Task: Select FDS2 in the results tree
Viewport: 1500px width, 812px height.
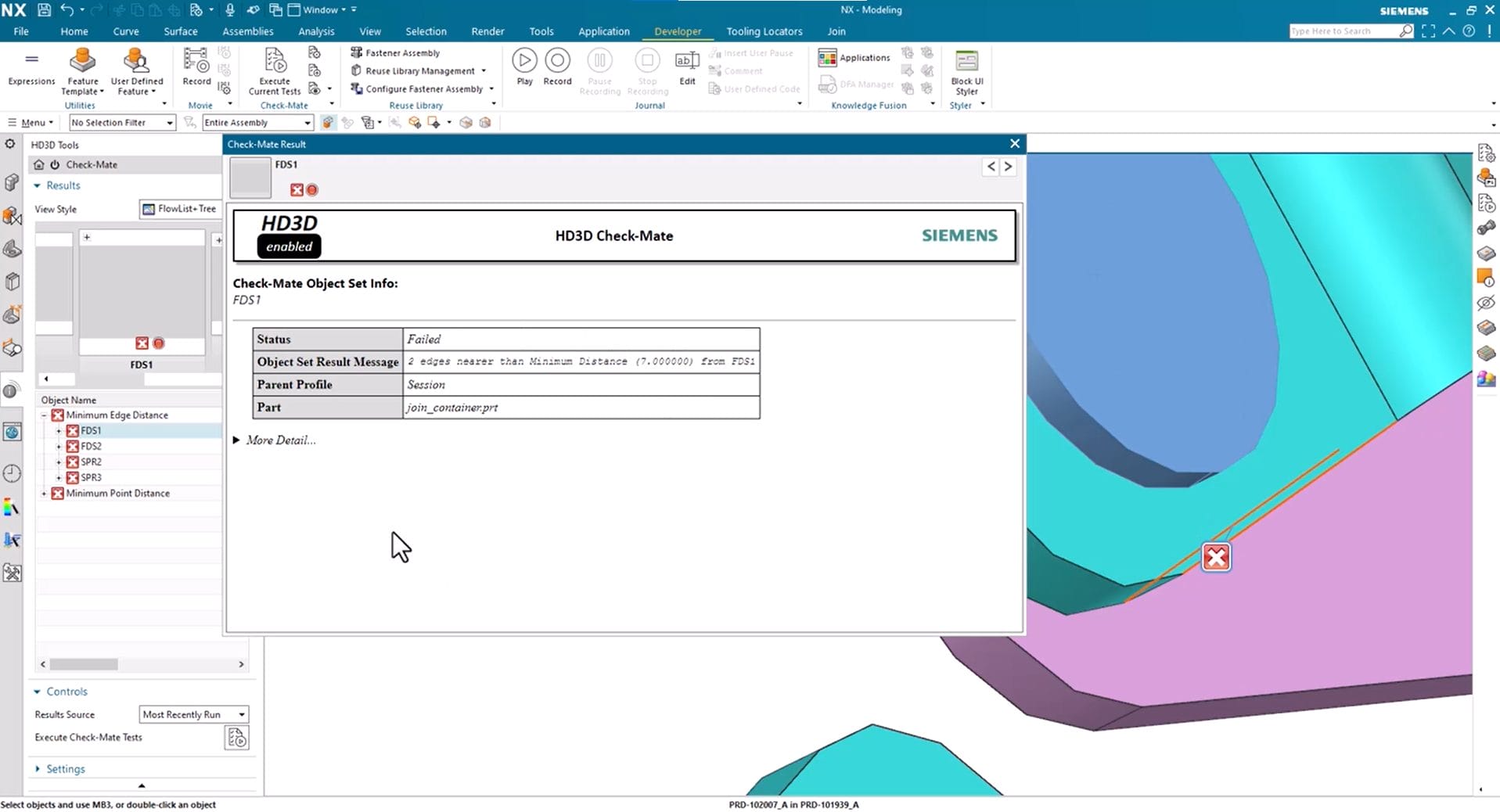Action: coord(91,447)
